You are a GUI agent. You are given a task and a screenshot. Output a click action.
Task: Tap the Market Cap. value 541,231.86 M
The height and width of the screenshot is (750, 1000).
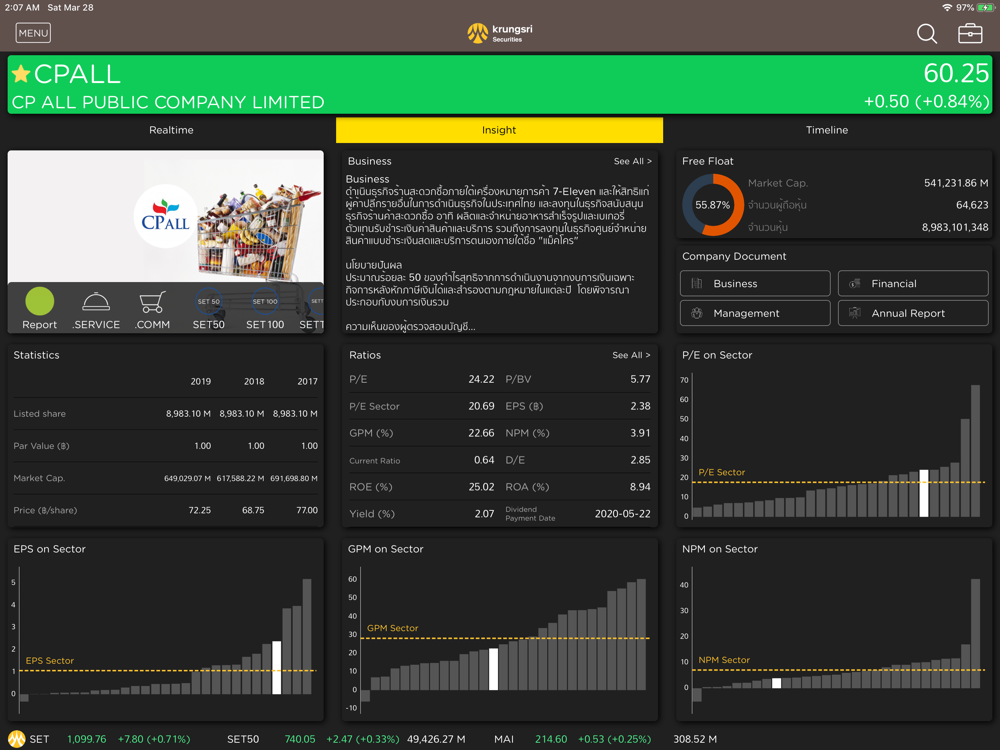coord(956,183)
